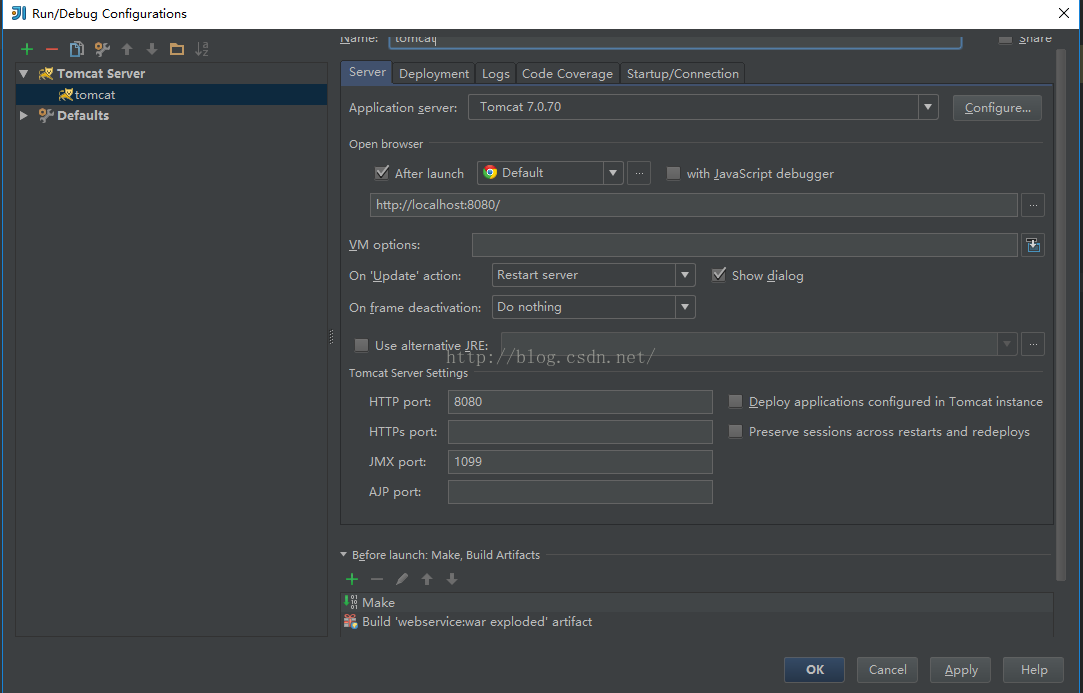Switch to the Startup/Connection tab

click(682, 74)
